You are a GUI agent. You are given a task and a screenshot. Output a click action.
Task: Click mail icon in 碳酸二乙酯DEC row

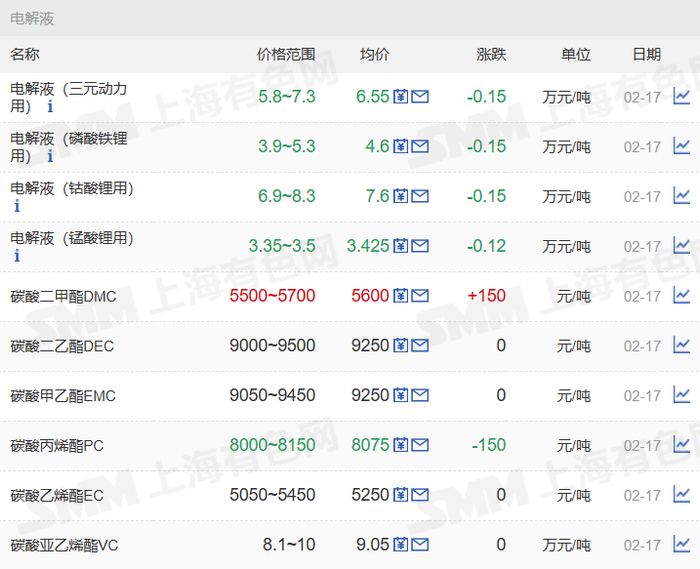tap(420, 345)
